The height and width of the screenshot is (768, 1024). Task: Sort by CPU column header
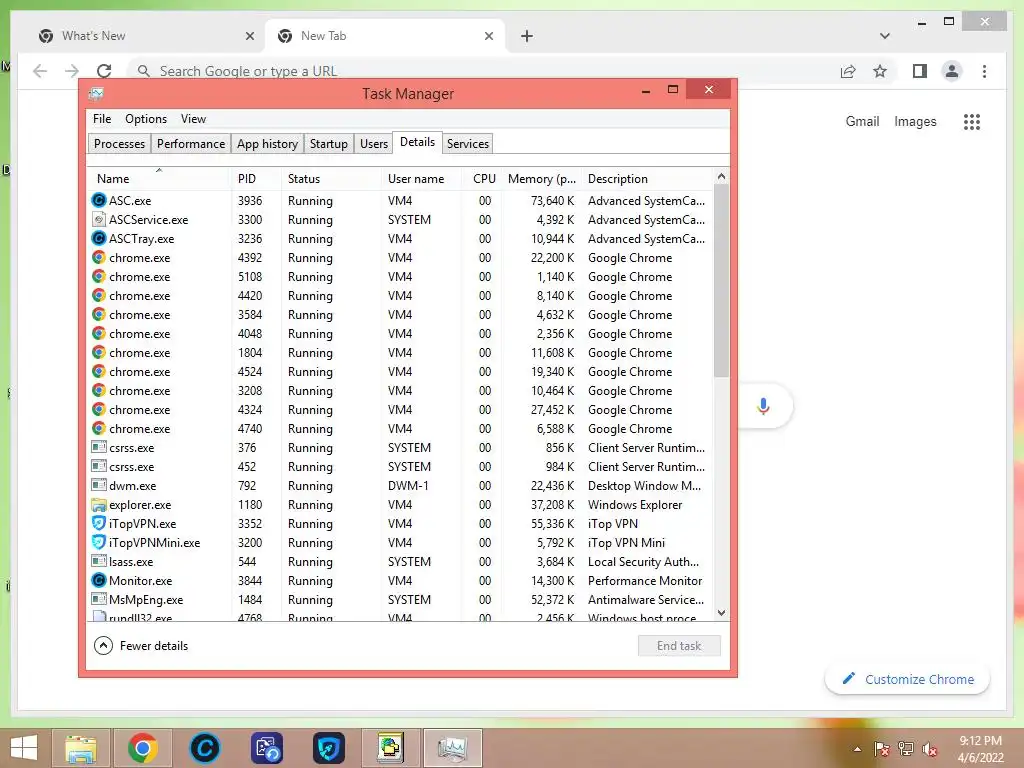(x=484, y=179)
